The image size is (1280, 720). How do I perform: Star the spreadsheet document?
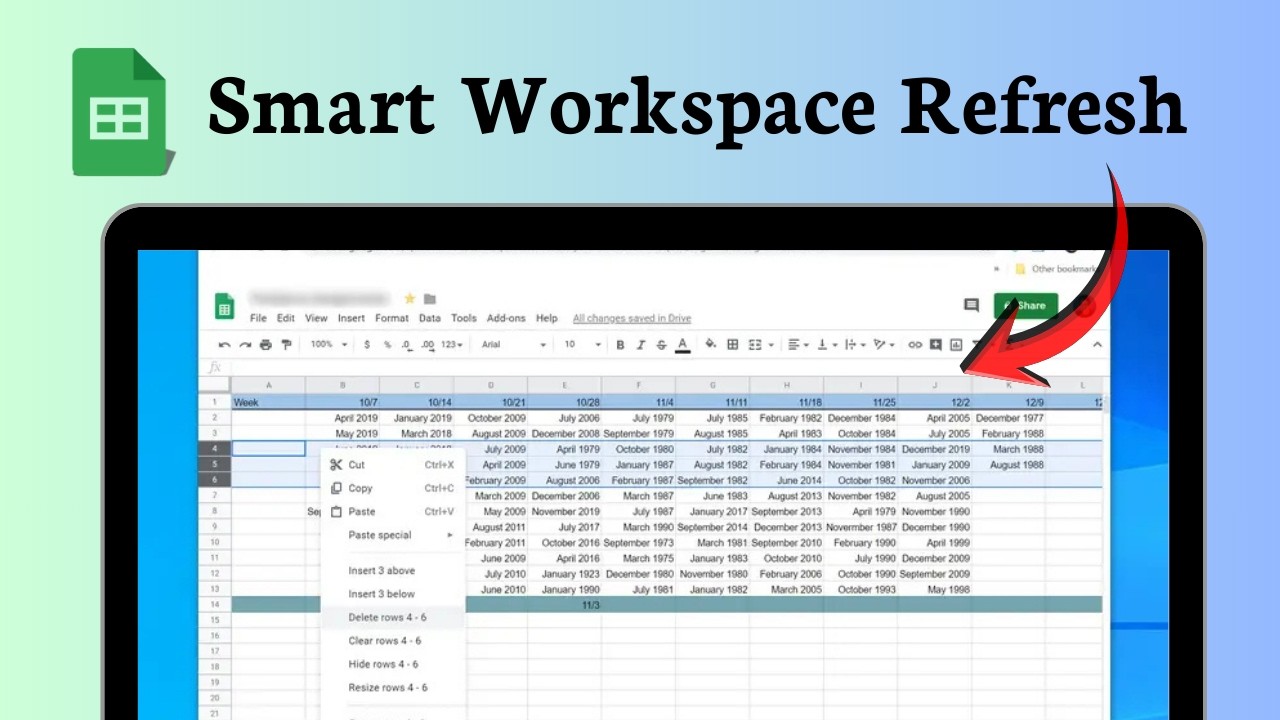409,299
